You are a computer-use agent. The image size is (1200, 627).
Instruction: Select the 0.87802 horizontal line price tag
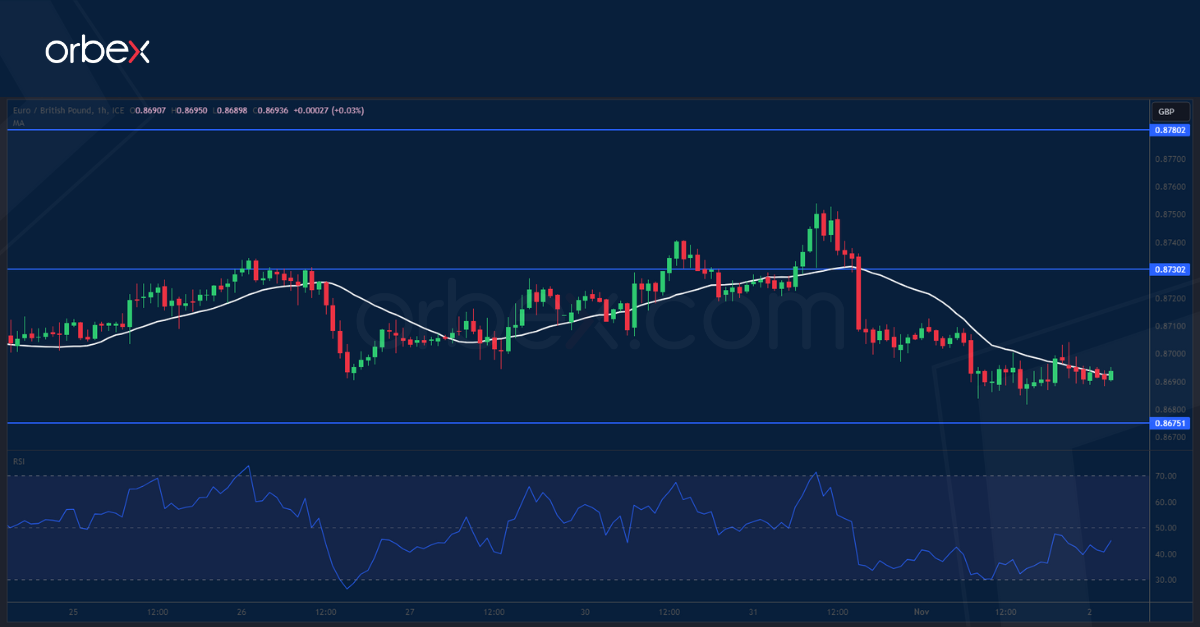1170,130
